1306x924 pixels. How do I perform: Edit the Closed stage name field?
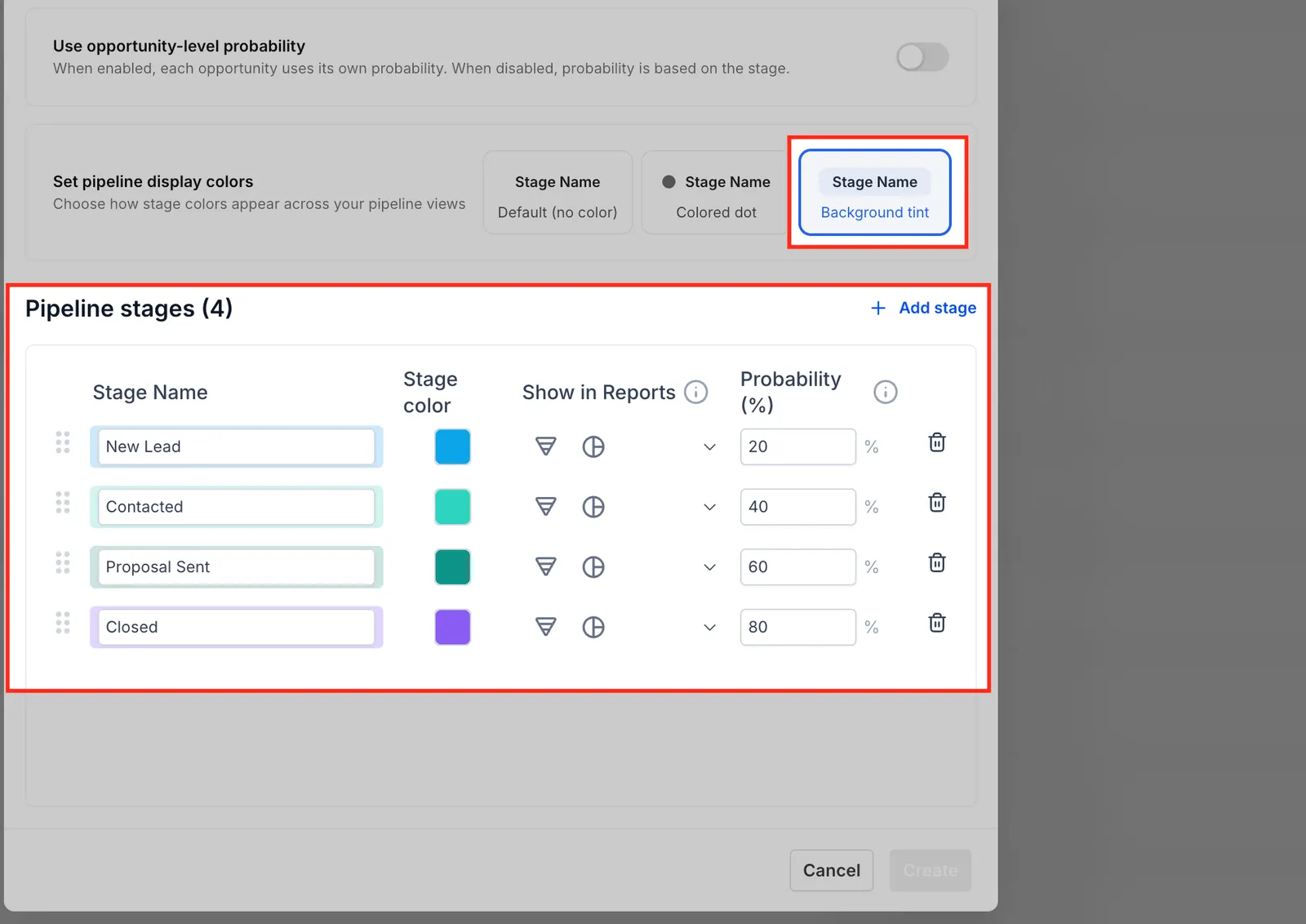pyautogui.click(x=236, y=627)
